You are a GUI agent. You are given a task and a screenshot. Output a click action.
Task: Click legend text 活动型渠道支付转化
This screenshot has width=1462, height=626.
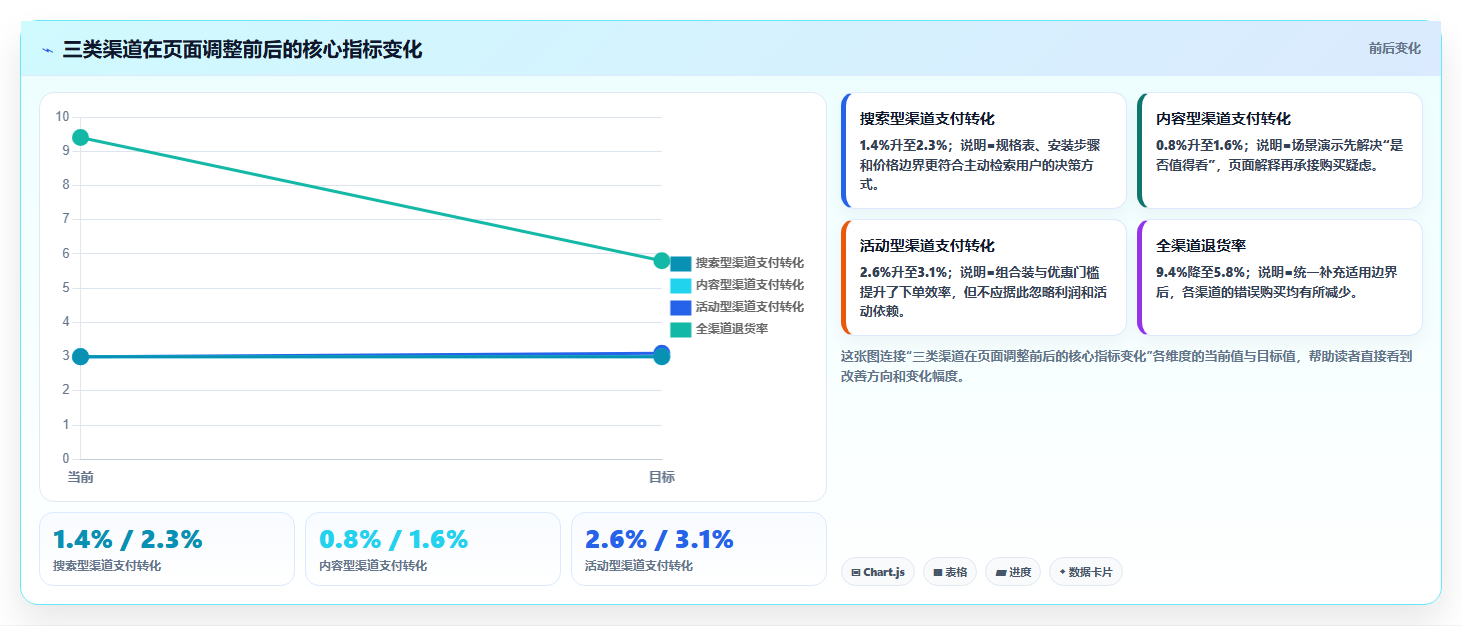pos(749,307)
